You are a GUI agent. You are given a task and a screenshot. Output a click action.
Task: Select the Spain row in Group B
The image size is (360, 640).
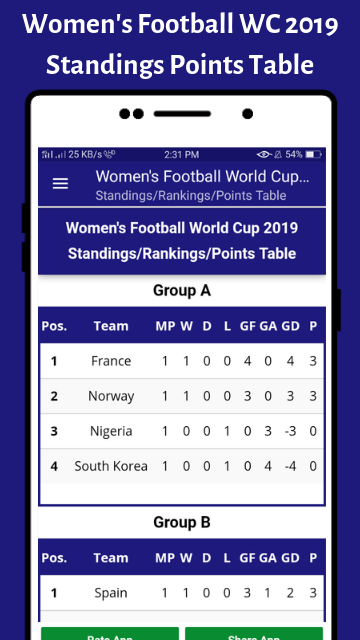coord(182,593)
